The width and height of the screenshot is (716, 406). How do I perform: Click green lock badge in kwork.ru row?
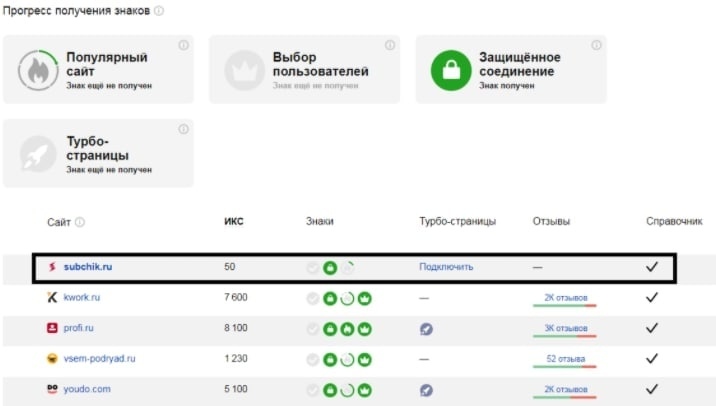coord(330,299)
